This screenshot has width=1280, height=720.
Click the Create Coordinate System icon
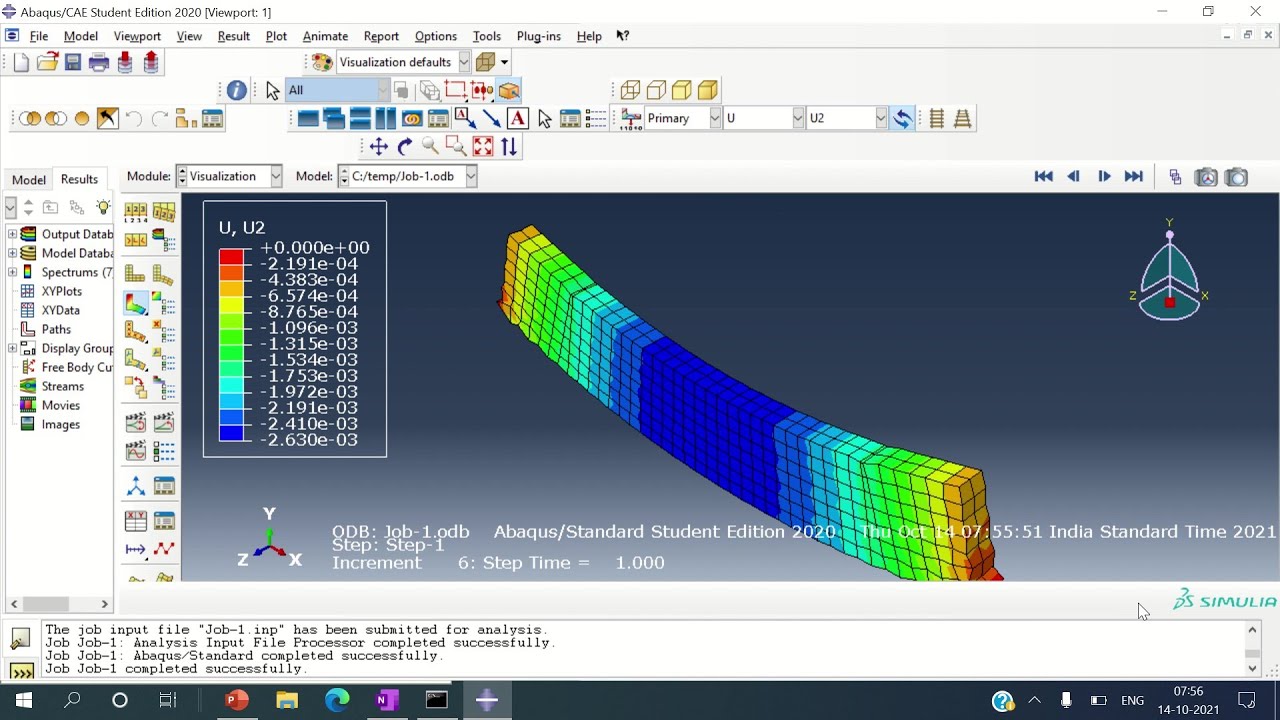[x=136, y=487]
